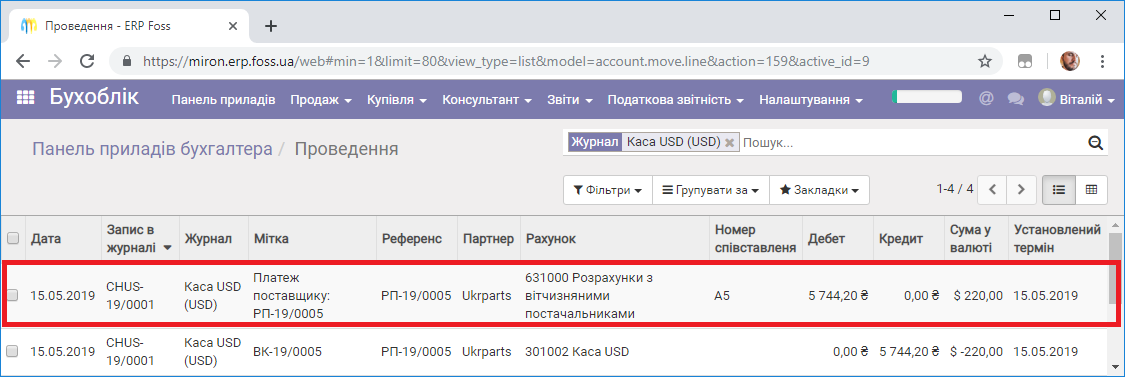Open the Податкова звітність menu

pos(675,100)
